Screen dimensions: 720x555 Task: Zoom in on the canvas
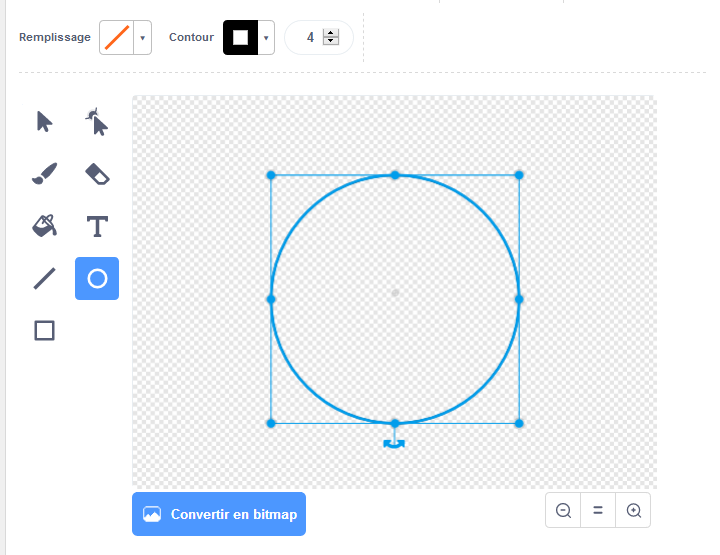coord(633,510)
